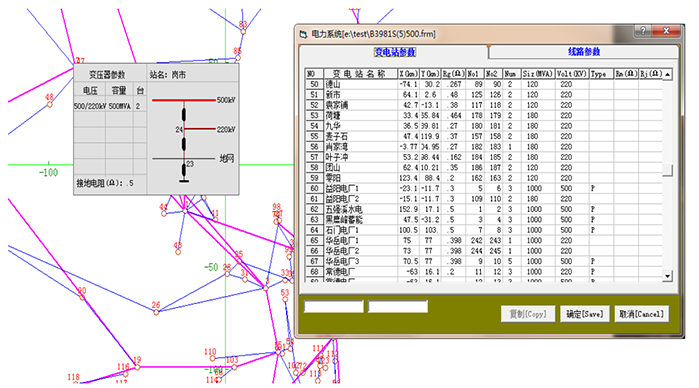Click the table scrollbar down arrow
The height and width of the screenshot is (388, 699).
[x=667, y=276]
